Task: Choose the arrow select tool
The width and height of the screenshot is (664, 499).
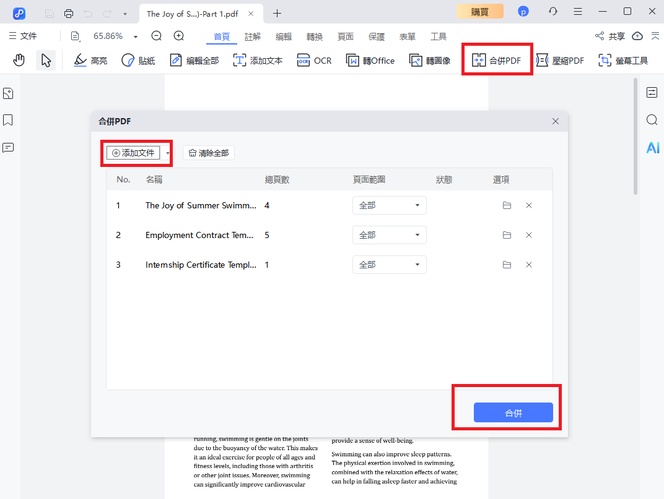Action: 46,60
